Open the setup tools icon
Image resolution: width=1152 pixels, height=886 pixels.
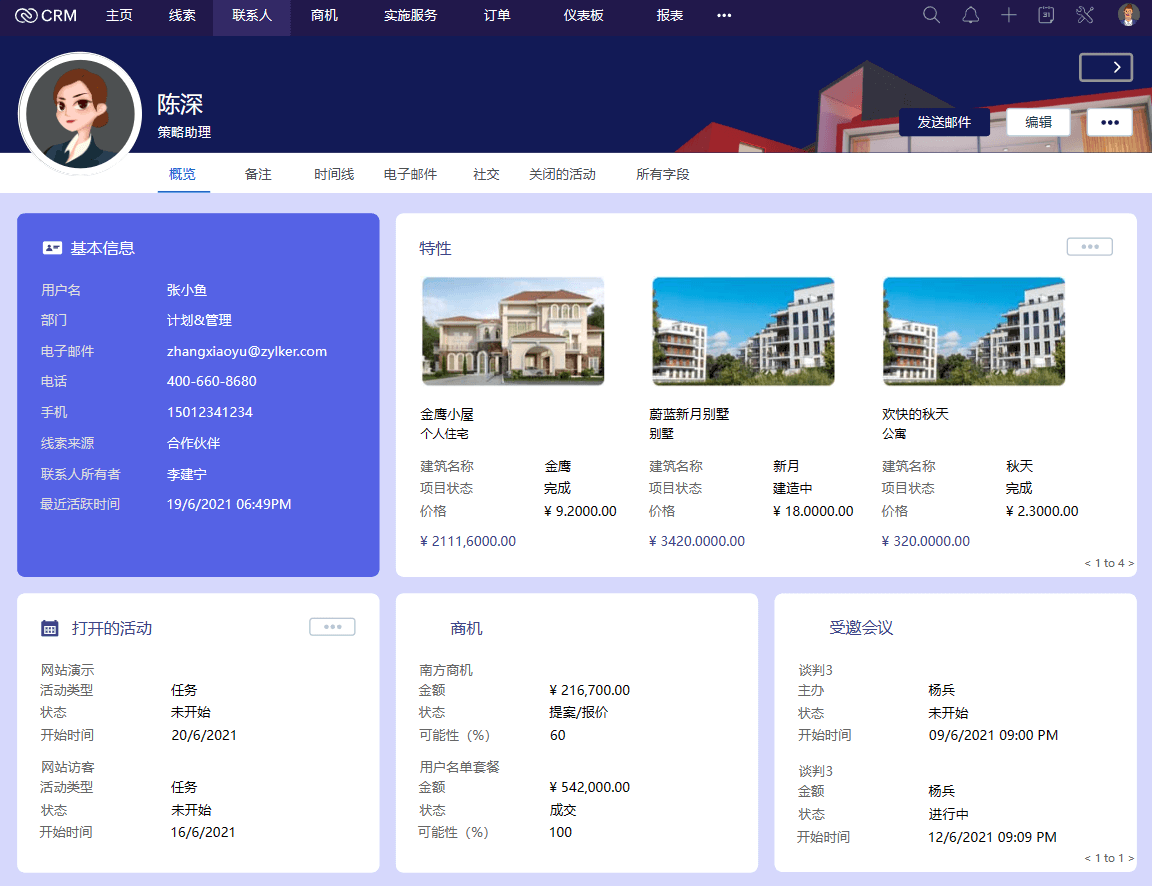1085,15
